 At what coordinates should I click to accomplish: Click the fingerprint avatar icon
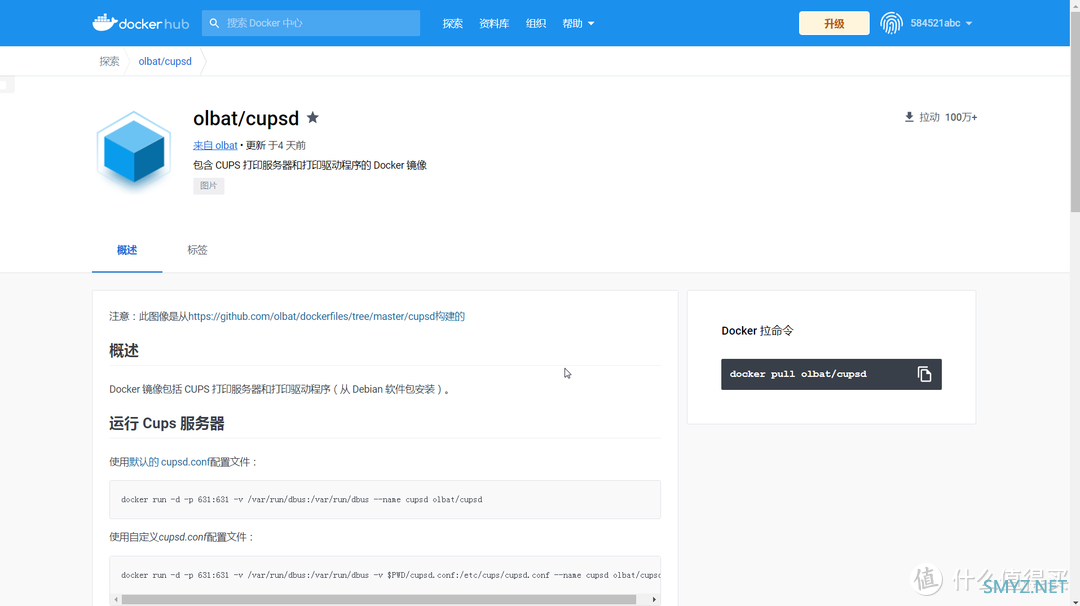tap(891, 23)
